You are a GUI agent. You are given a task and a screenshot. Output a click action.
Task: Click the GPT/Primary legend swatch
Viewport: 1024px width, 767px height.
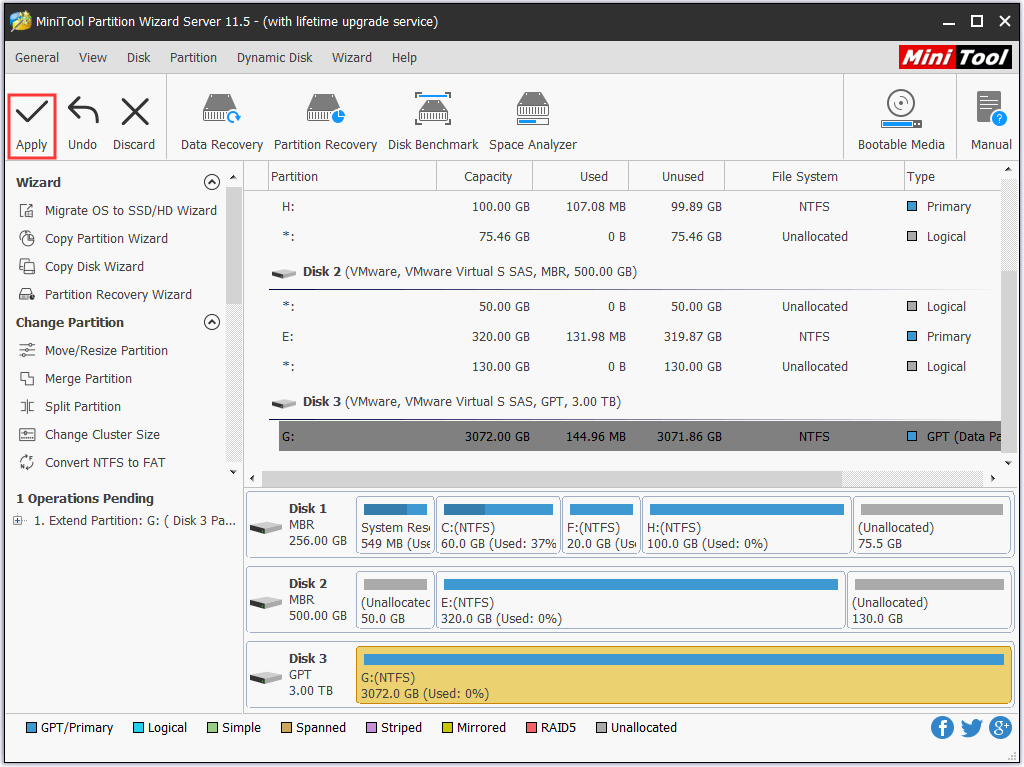click(x=31, y=728)
